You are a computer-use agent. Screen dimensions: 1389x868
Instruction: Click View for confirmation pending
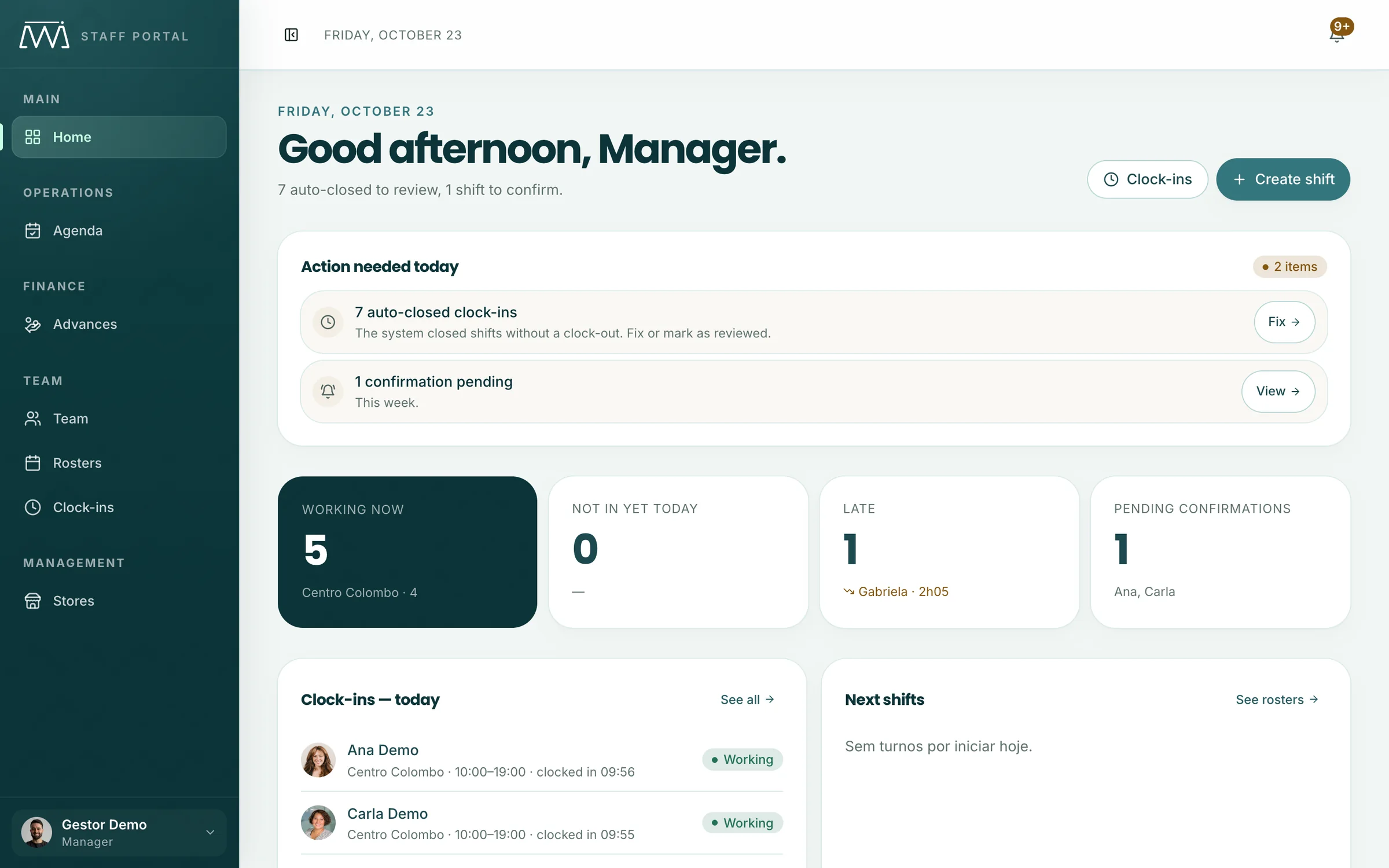tap(1278, 391)
